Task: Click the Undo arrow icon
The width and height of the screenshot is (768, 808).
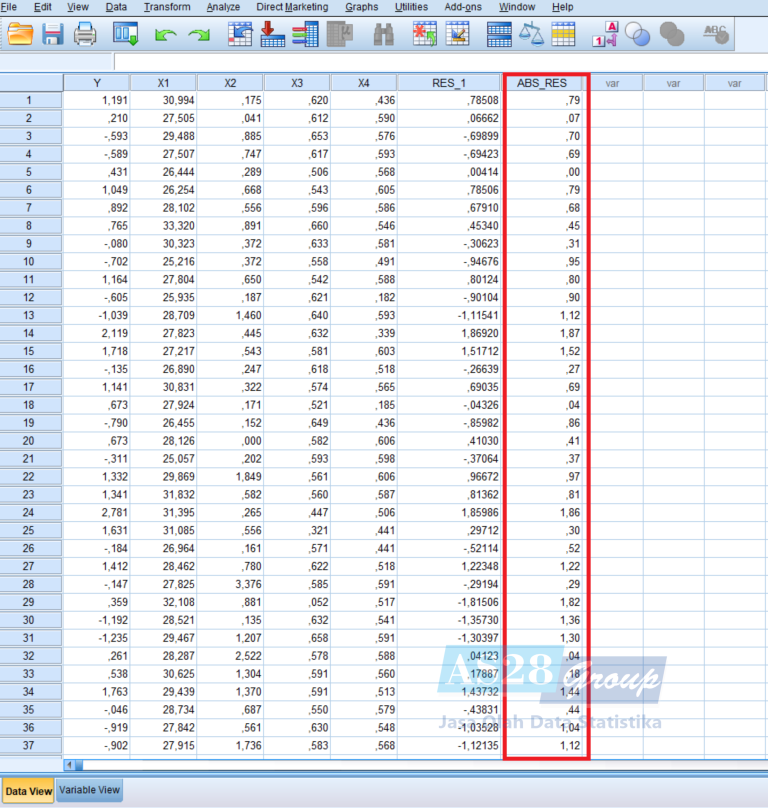Action: coord(165,35)
